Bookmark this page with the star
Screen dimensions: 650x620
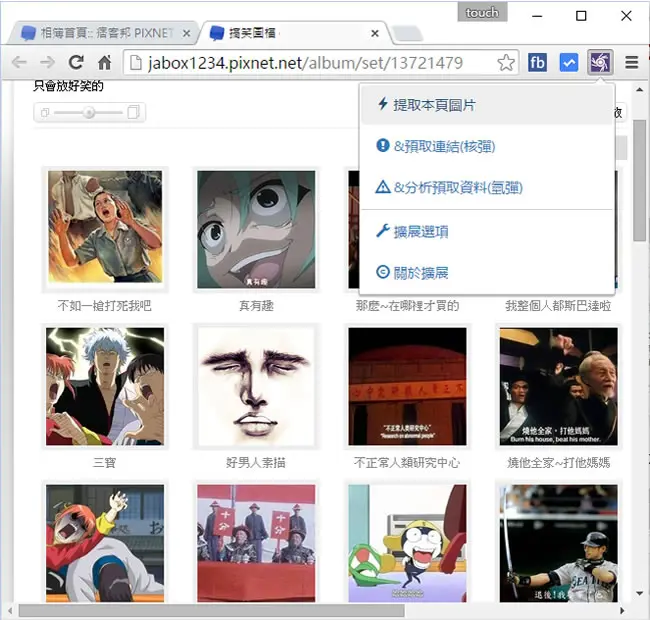pyautogui.click(x=506, y=63)
